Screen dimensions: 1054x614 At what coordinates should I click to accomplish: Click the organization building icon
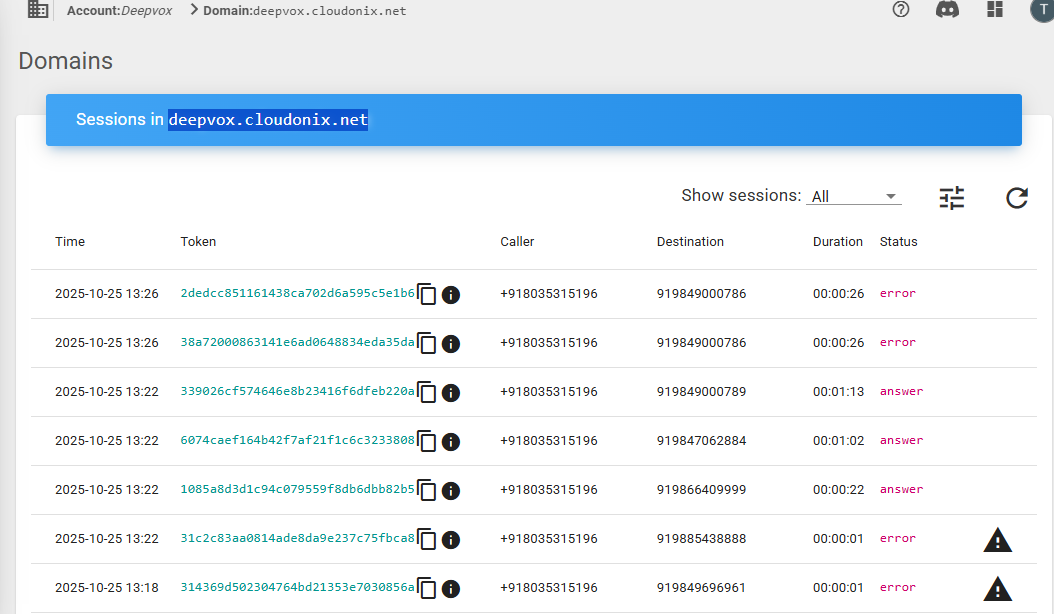tap(37, 10)
